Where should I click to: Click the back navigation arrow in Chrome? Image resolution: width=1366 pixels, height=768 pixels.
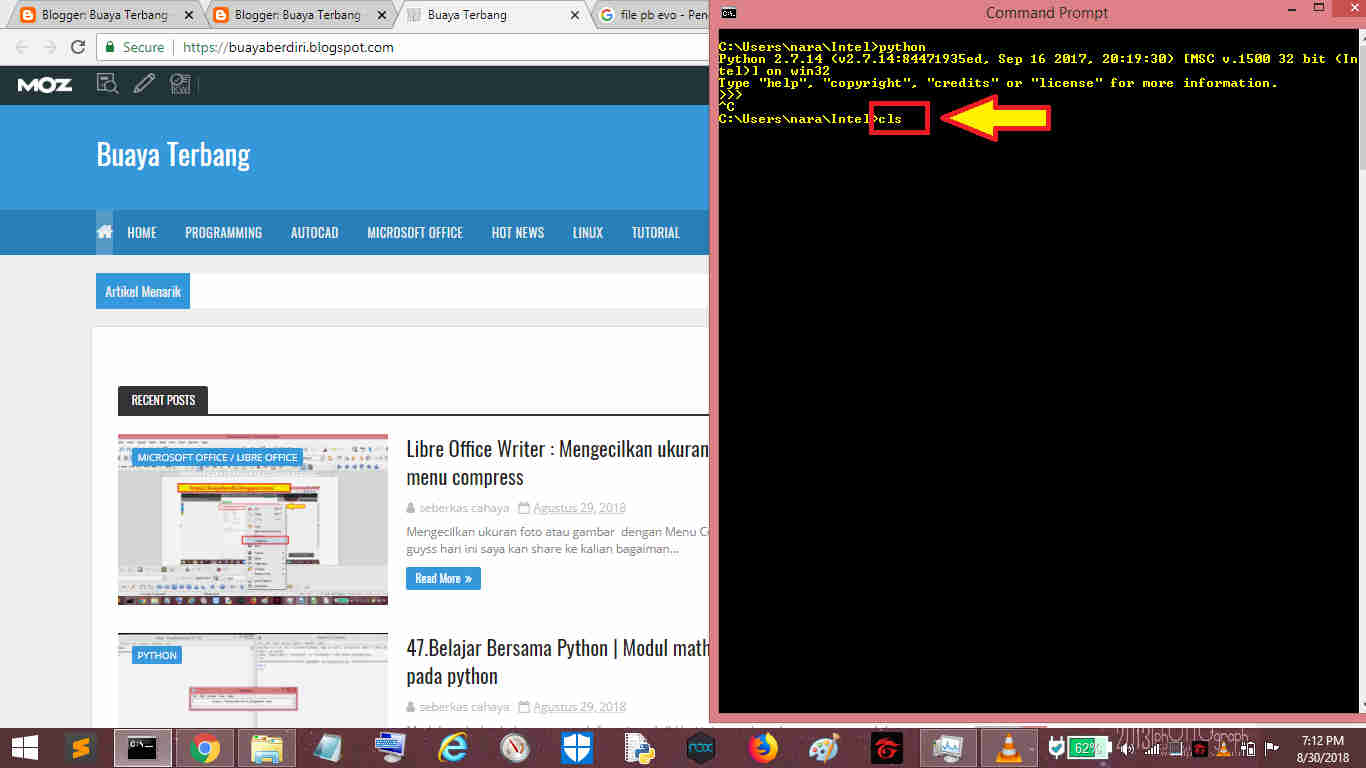point(21,46)
